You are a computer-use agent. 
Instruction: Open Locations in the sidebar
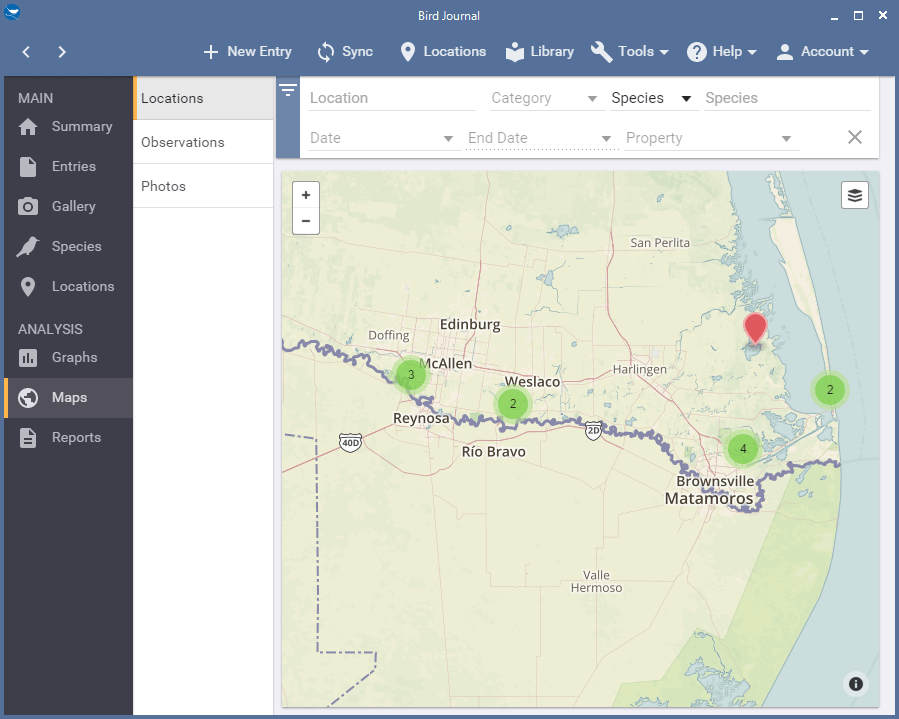click(68, 287)
